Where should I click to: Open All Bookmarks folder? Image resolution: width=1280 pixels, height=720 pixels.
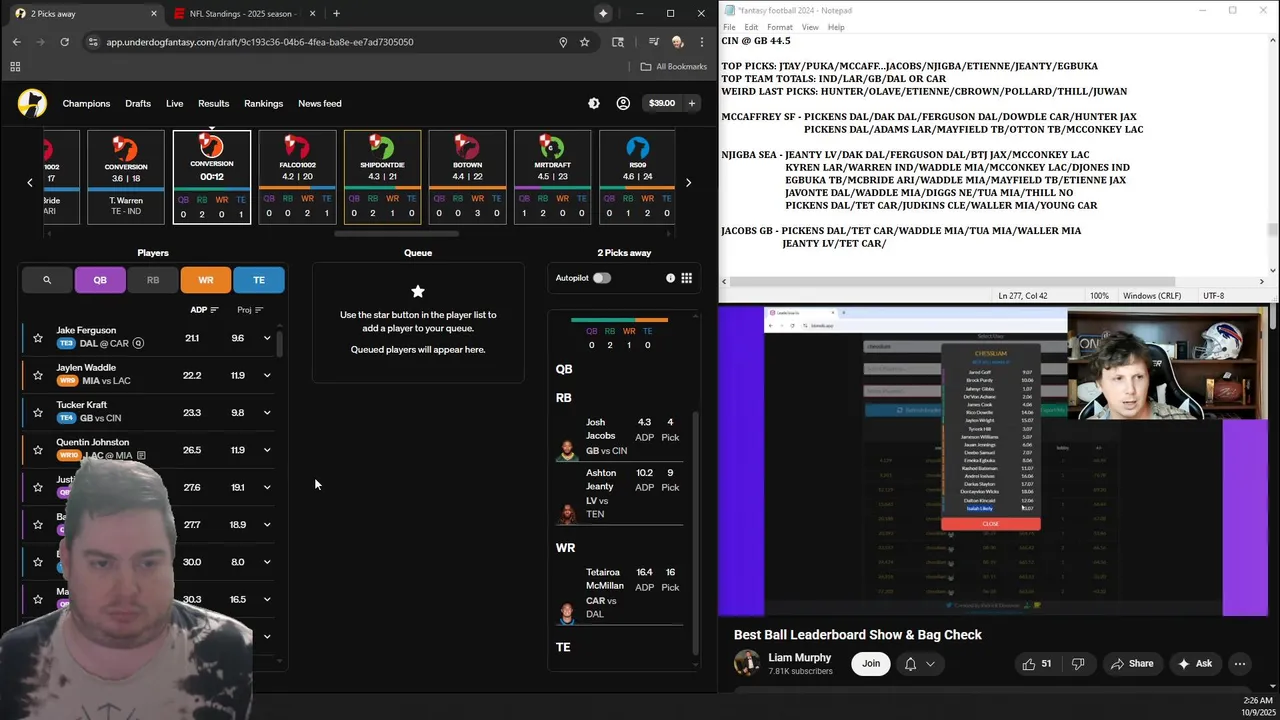(674, 67)
